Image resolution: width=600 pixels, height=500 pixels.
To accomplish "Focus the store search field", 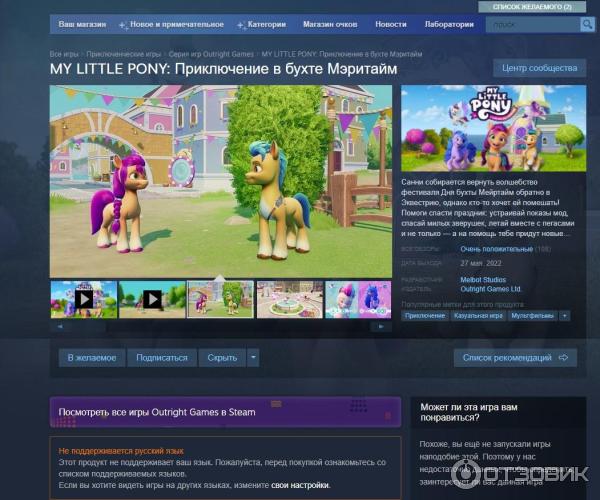I will 533,25.
